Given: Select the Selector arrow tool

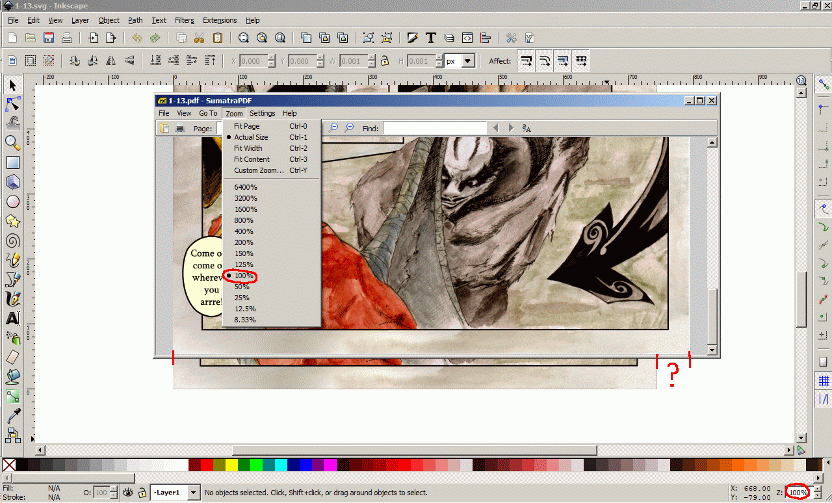Looking at the screenshot, I should pos(13,85).
